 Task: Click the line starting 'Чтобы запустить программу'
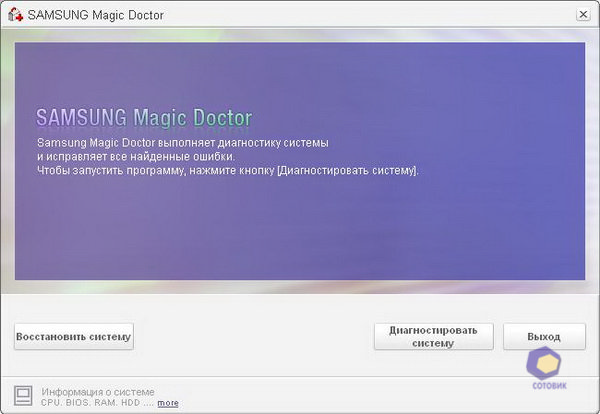[x=228, y=170]
